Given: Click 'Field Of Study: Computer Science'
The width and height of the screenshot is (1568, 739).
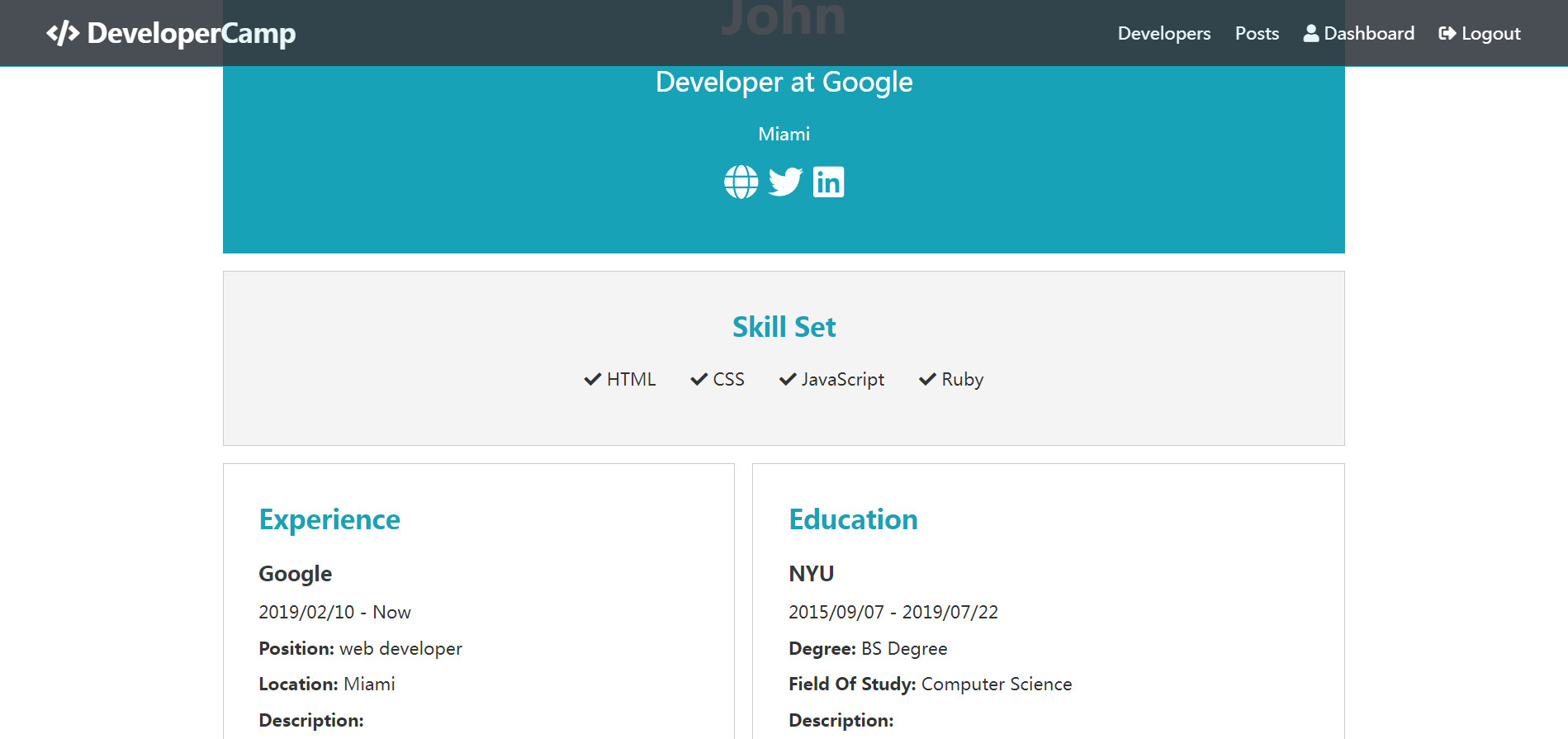Looking at the screenshot, I should (931, 684).
